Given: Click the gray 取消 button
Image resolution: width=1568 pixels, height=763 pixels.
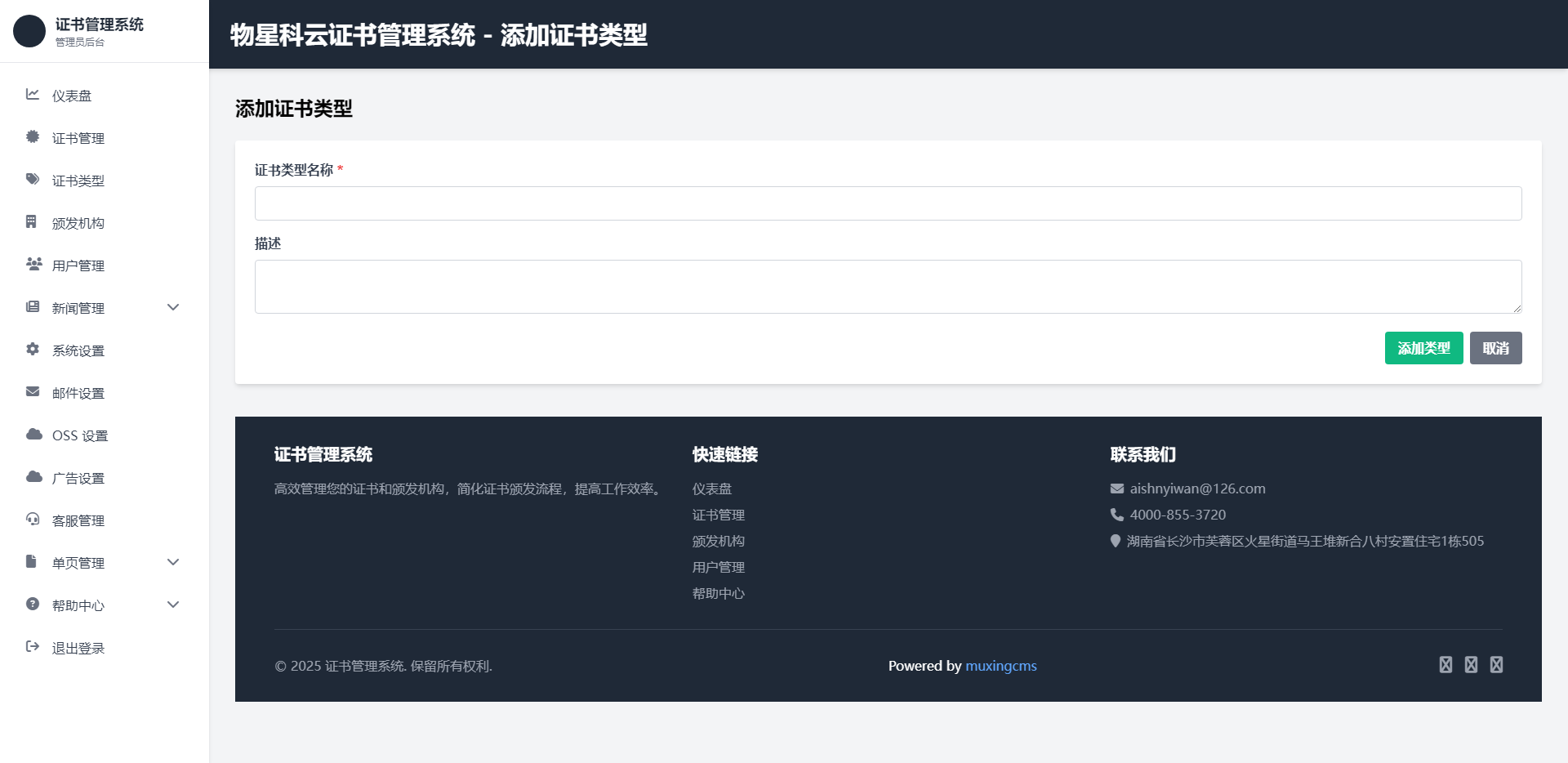Looking at the screenshot, I should (1495, 348).
